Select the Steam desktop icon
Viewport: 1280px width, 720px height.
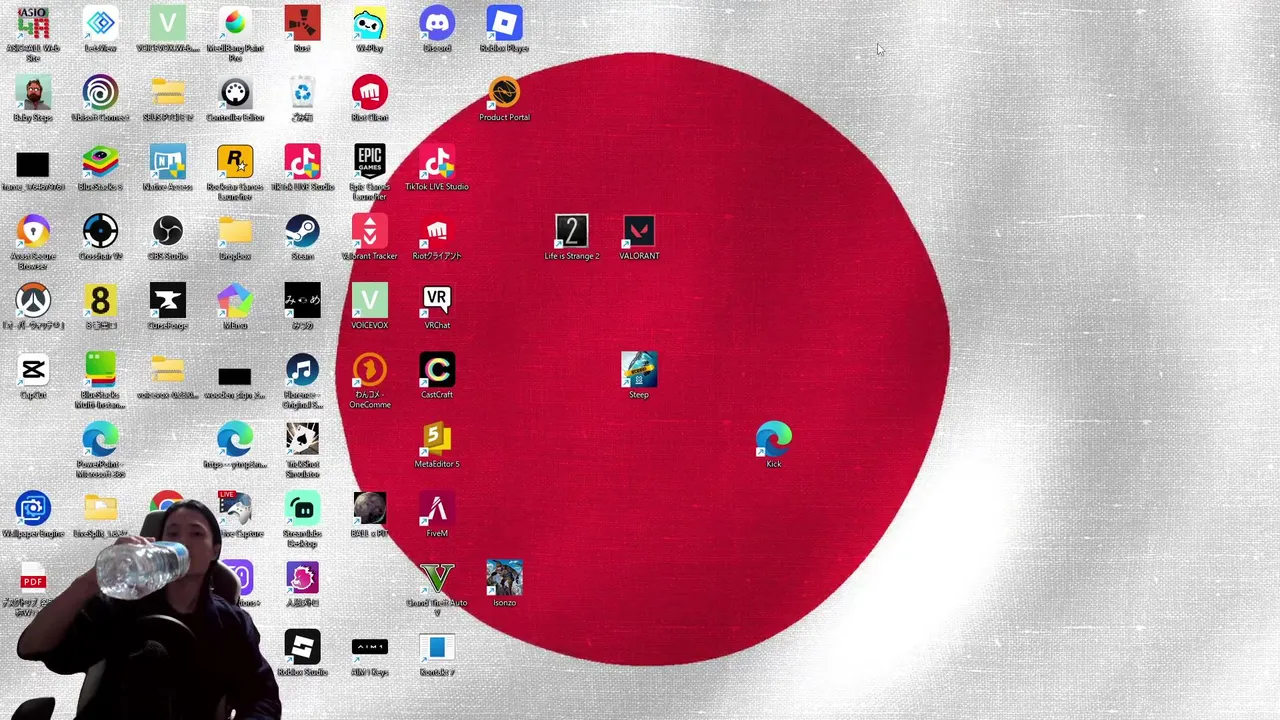pos(302,232)
